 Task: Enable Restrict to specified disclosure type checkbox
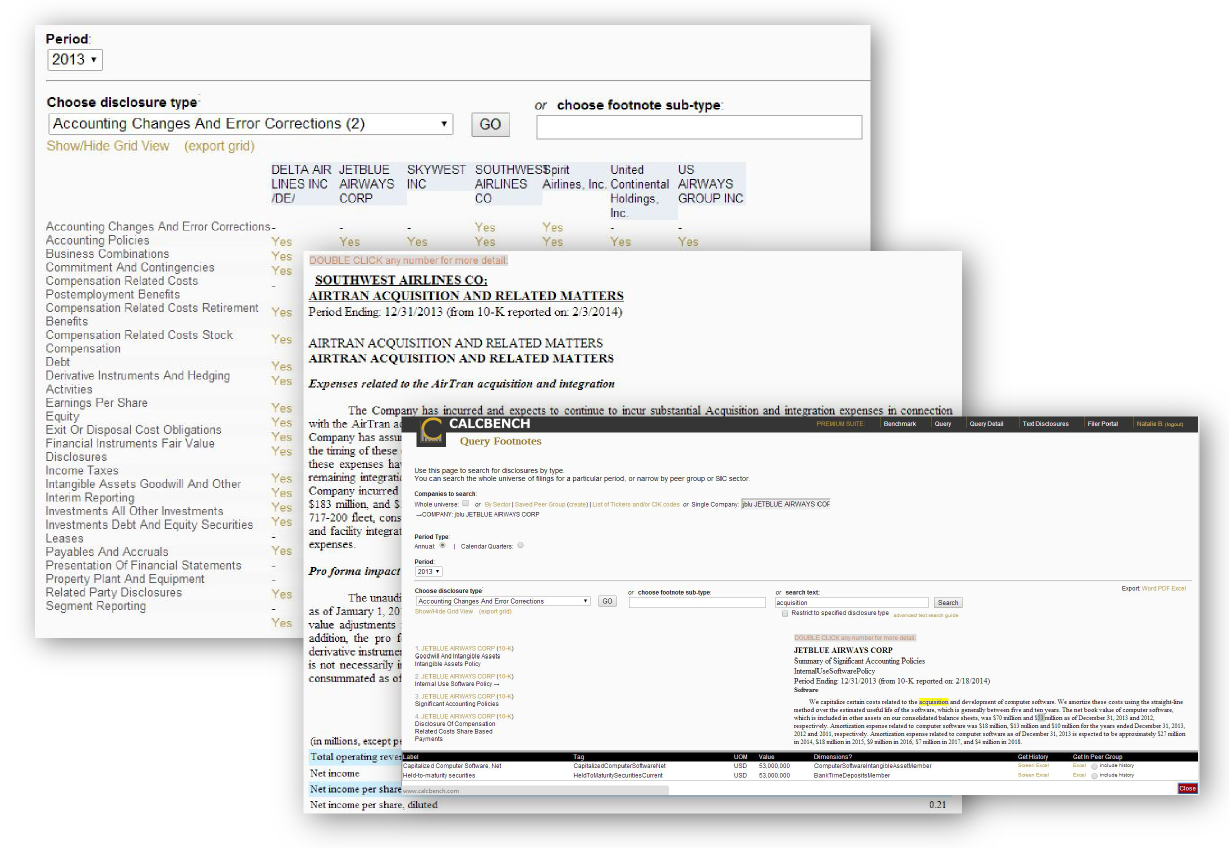coord(784,613)
